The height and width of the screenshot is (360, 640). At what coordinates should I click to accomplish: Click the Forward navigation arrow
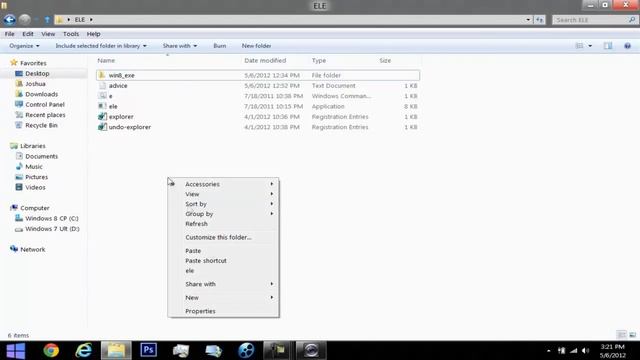click(24, 19)
